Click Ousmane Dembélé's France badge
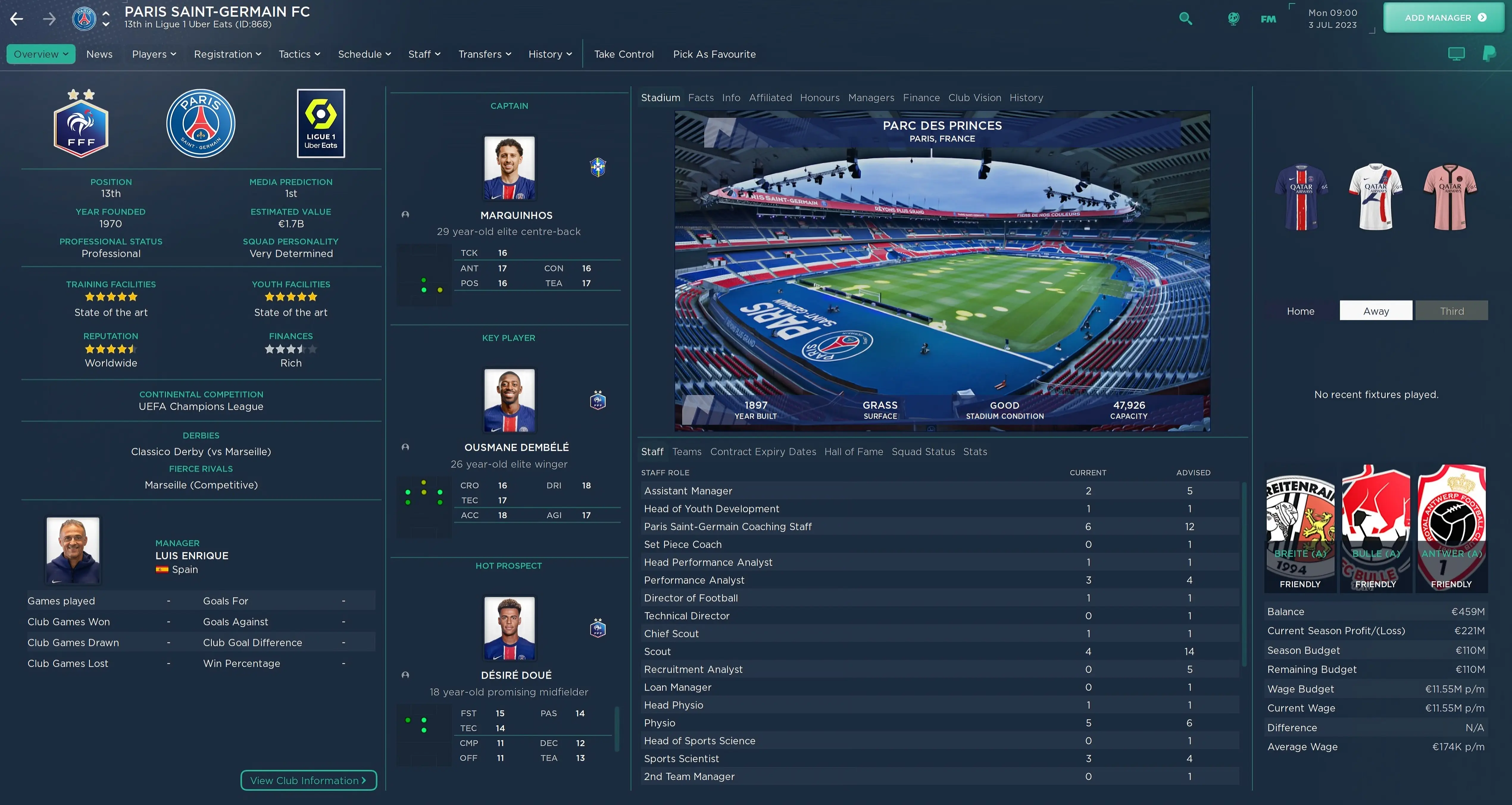Image resolution: width=1512 pixels, height=805 pixels. click(598, 400)
